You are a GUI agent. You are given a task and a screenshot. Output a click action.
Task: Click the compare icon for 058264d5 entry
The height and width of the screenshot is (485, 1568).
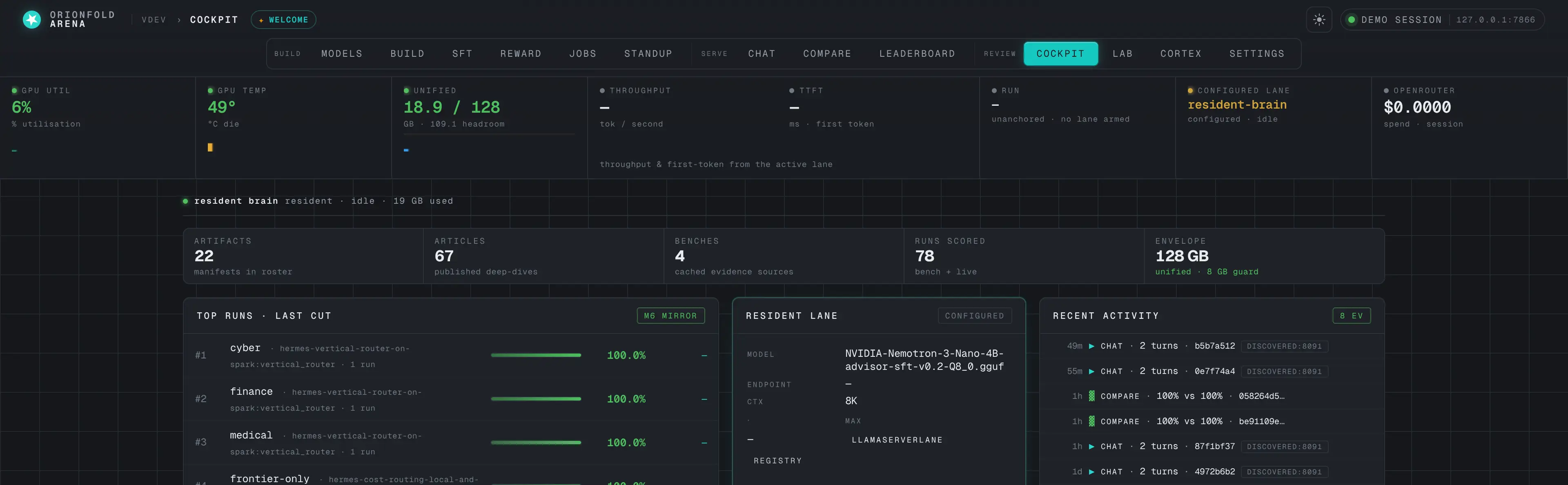[x=1091, y=396]
